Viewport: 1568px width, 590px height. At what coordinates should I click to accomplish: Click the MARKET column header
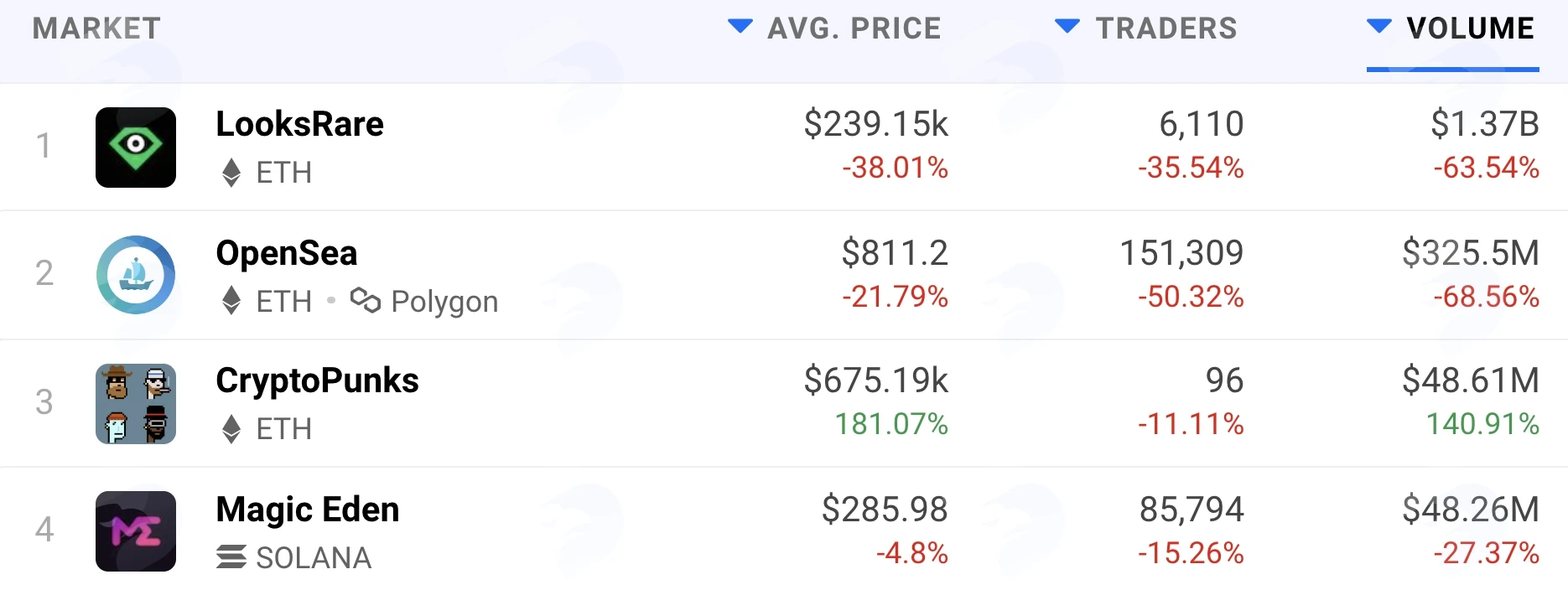(96, 28)
